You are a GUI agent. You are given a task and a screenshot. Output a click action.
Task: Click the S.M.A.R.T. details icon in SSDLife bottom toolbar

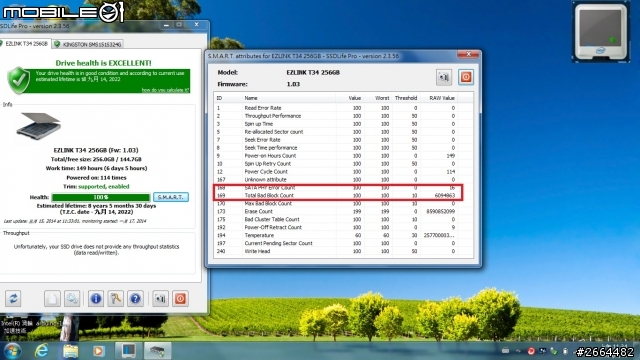point(160,298)
